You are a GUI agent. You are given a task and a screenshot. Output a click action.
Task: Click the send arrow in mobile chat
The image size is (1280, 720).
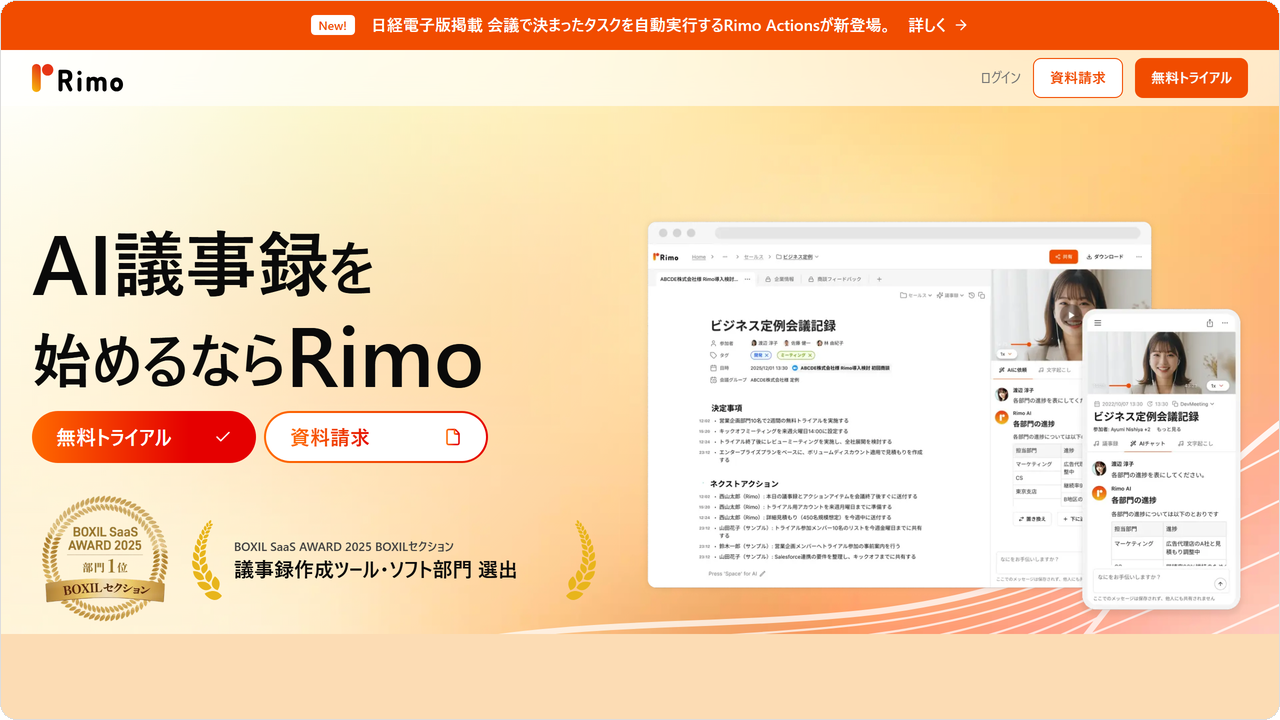1220,583
